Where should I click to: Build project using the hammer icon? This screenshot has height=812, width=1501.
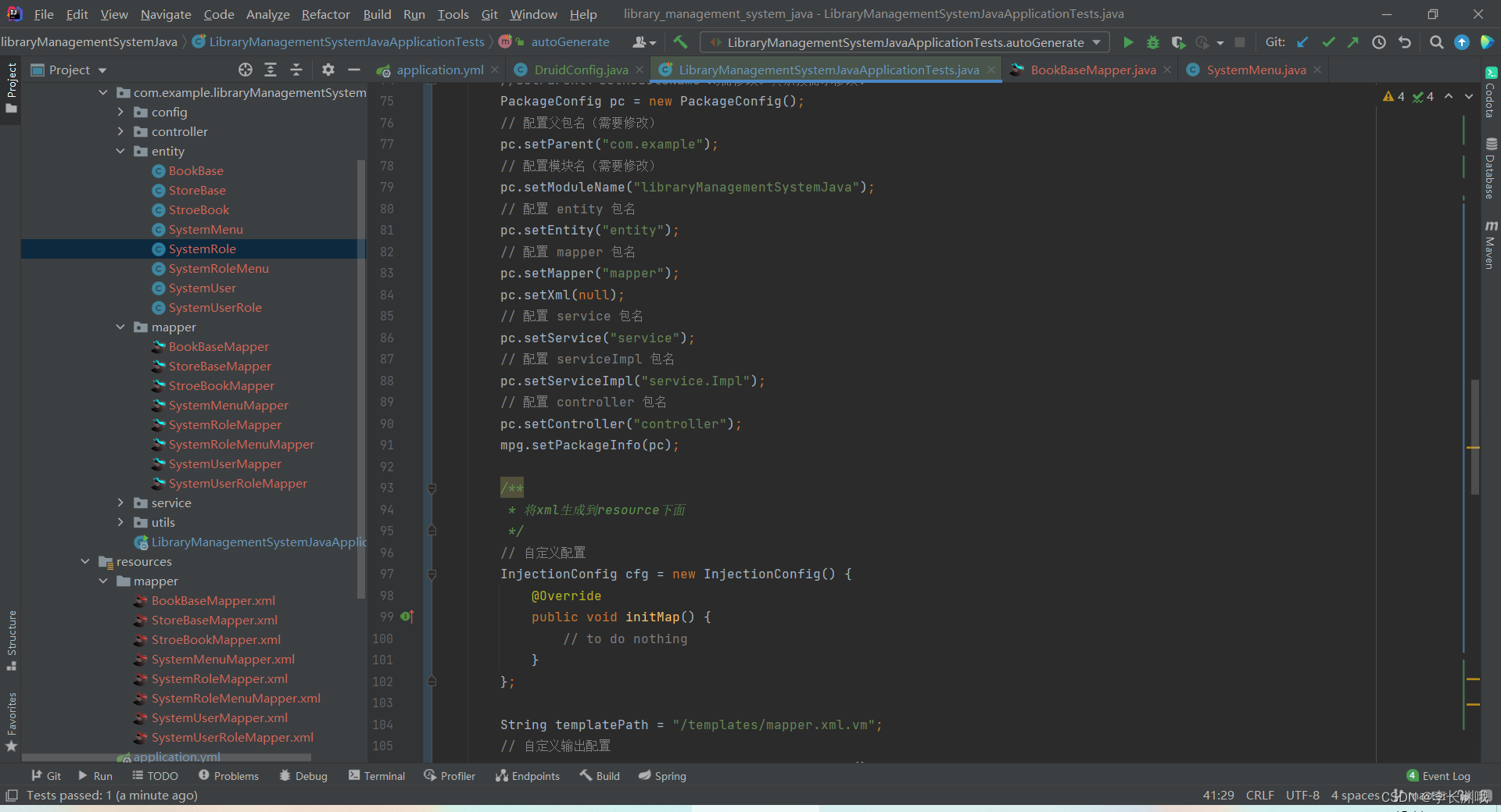point(680,42)
